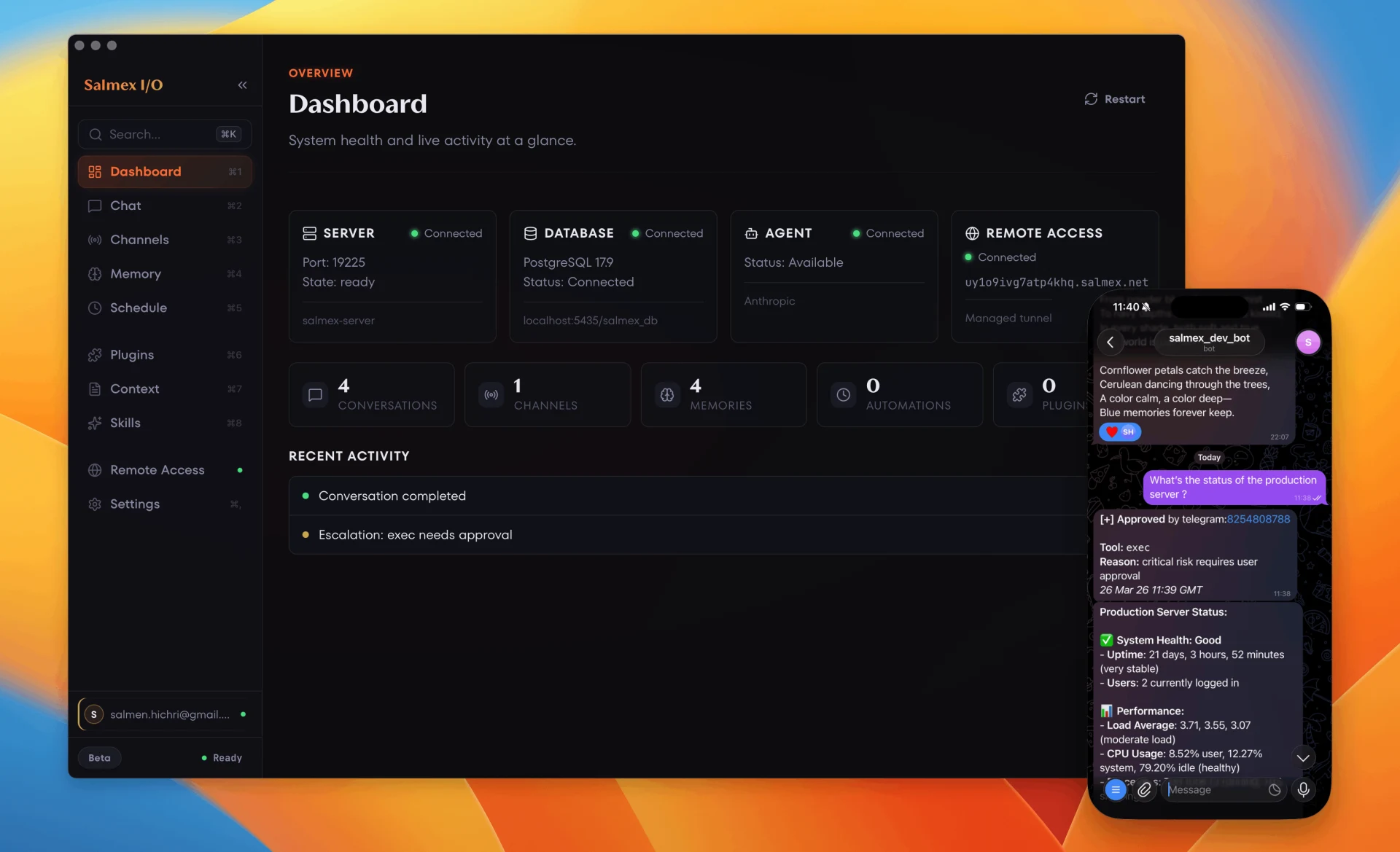The image size is (1400, 852).
Task: Navigate to the Schedule section
Action: [x=138, y=308]
